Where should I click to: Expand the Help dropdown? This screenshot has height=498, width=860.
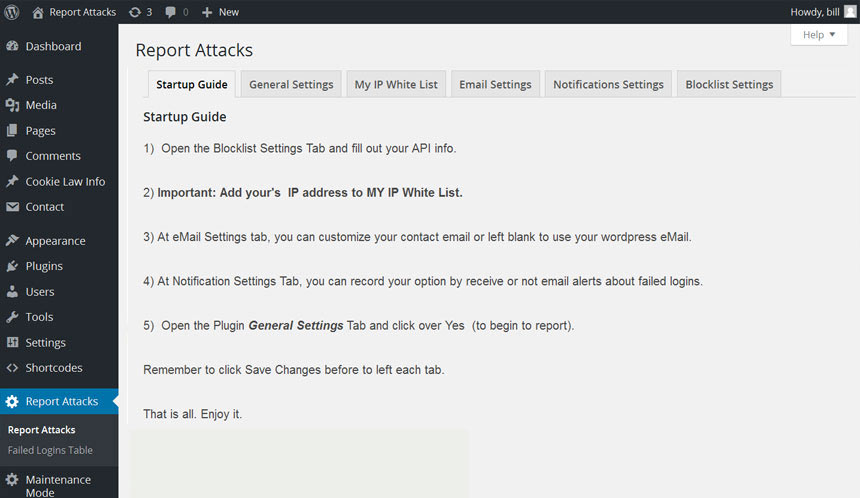[x=818, y=35]
